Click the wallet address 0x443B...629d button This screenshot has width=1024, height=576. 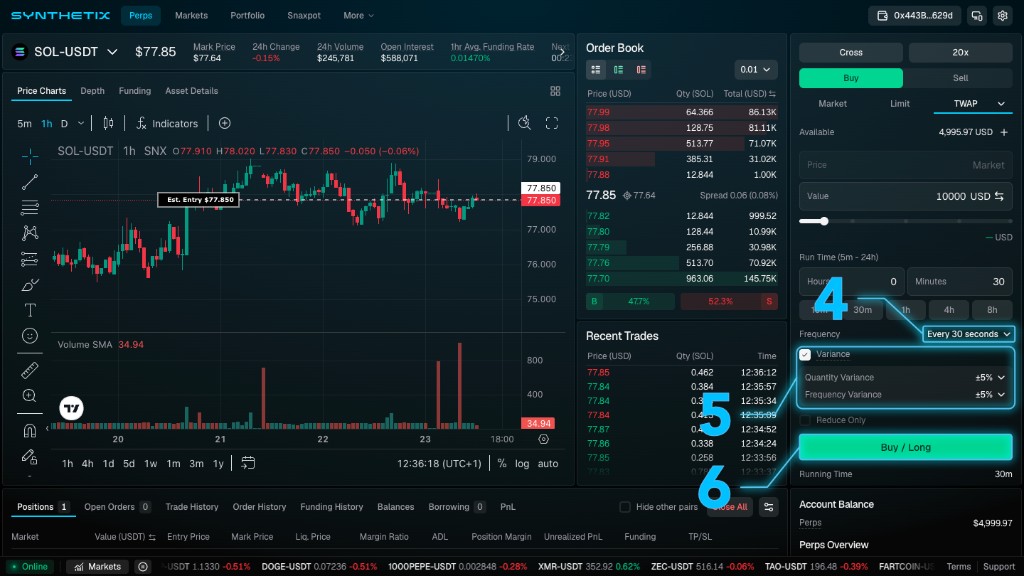(914, 16)
